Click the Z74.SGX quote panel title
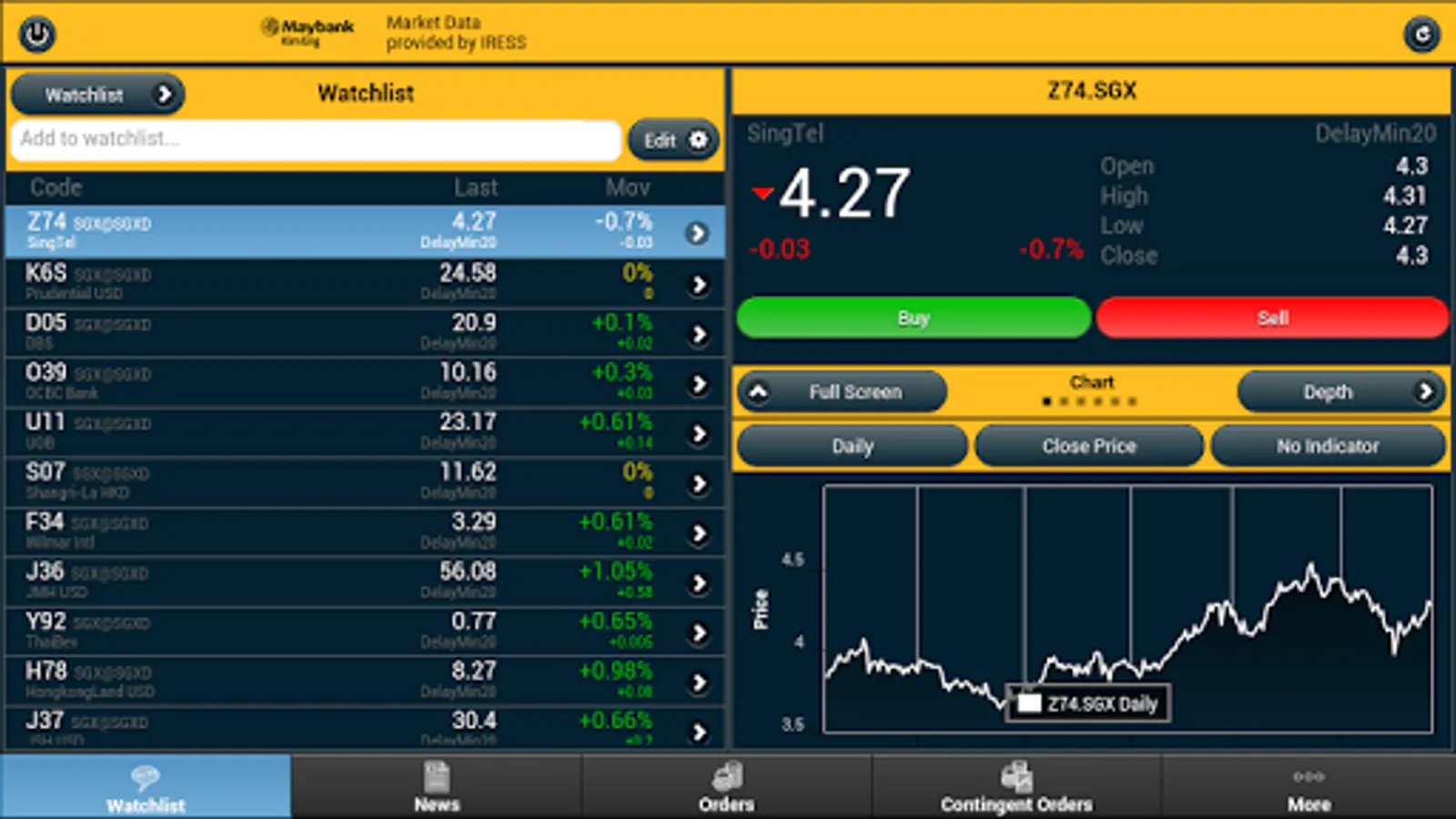The image size is (1456, 819). (x=1091, y=90)
